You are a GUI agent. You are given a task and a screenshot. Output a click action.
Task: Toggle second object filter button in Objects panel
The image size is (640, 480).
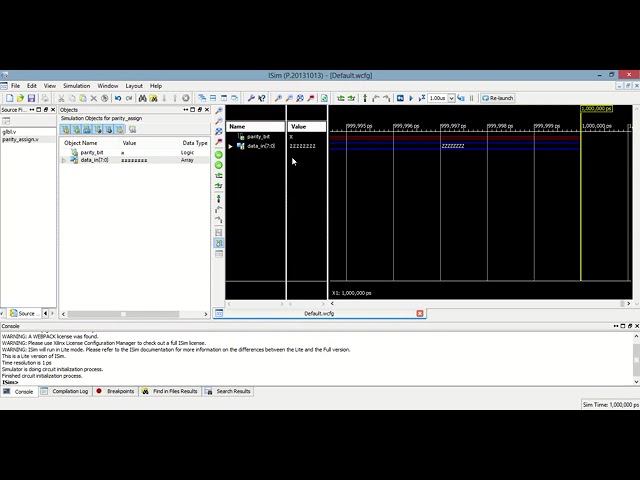coord(76,130)
